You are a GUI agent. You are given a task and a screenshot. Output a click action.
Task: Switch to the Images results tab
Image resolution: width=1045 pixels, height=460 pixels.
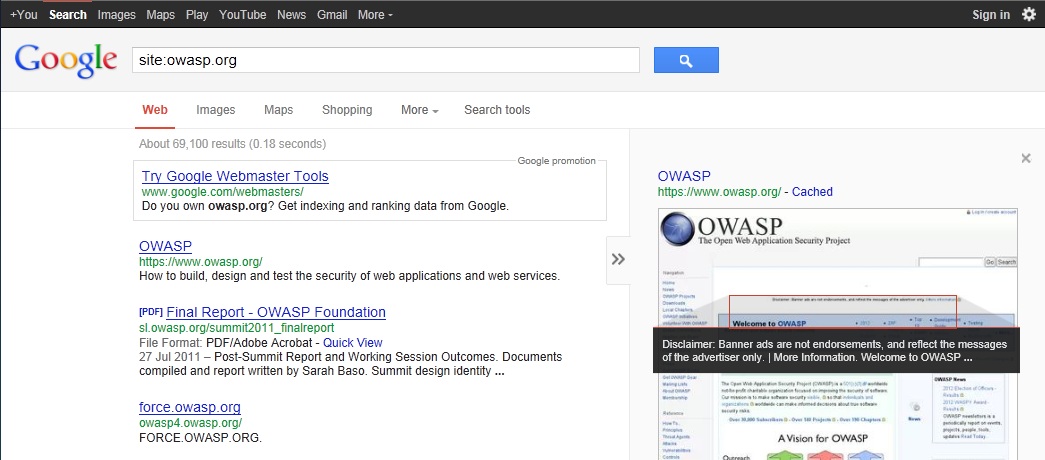click(216, 110)
